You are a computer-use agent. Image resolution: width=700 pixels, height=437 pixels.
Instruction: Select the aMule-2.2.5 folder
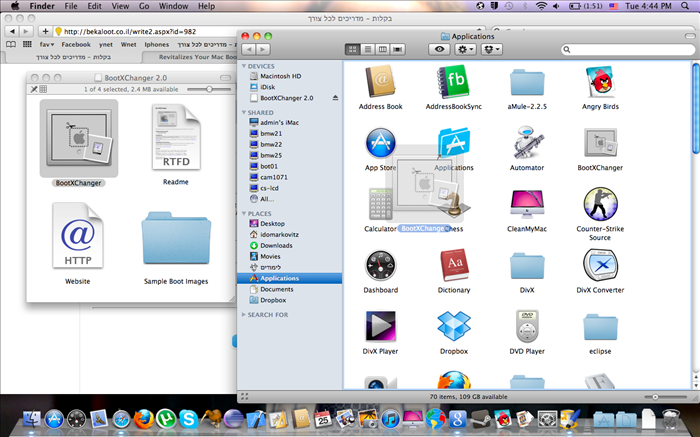[527, 83]
